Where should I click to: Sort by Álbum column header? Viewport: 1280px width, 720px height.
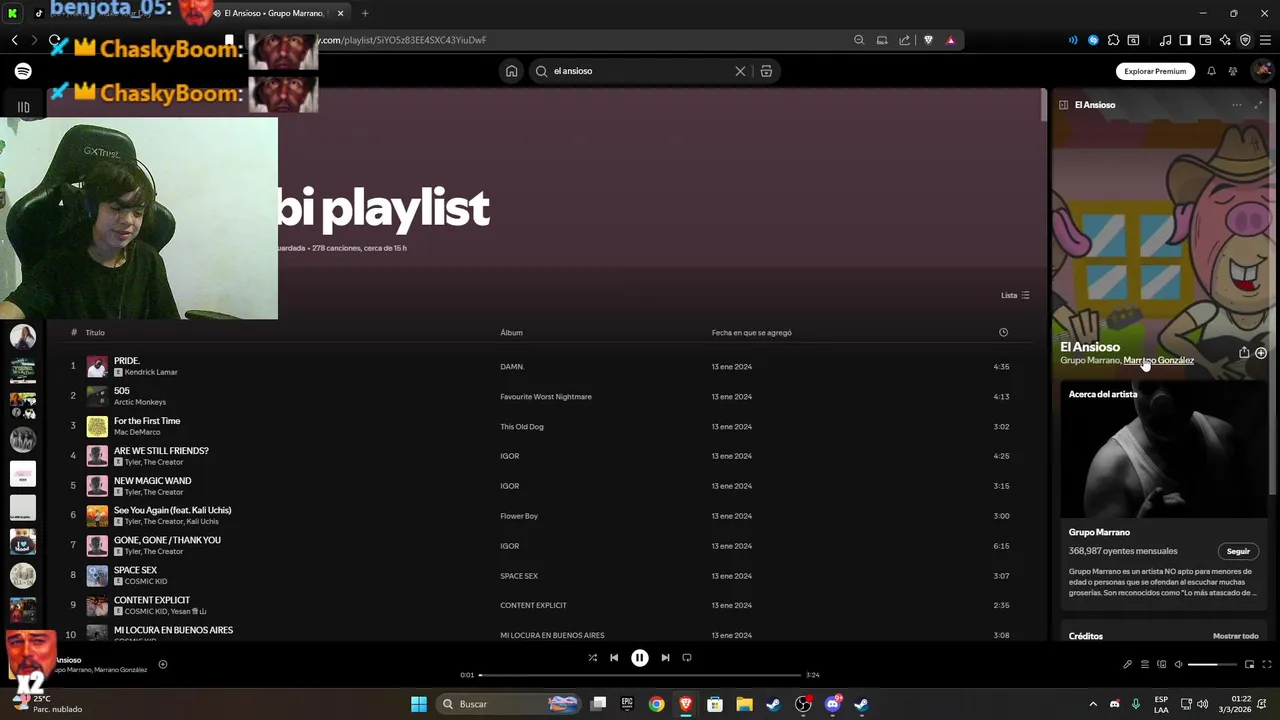(x=511, y=332)
